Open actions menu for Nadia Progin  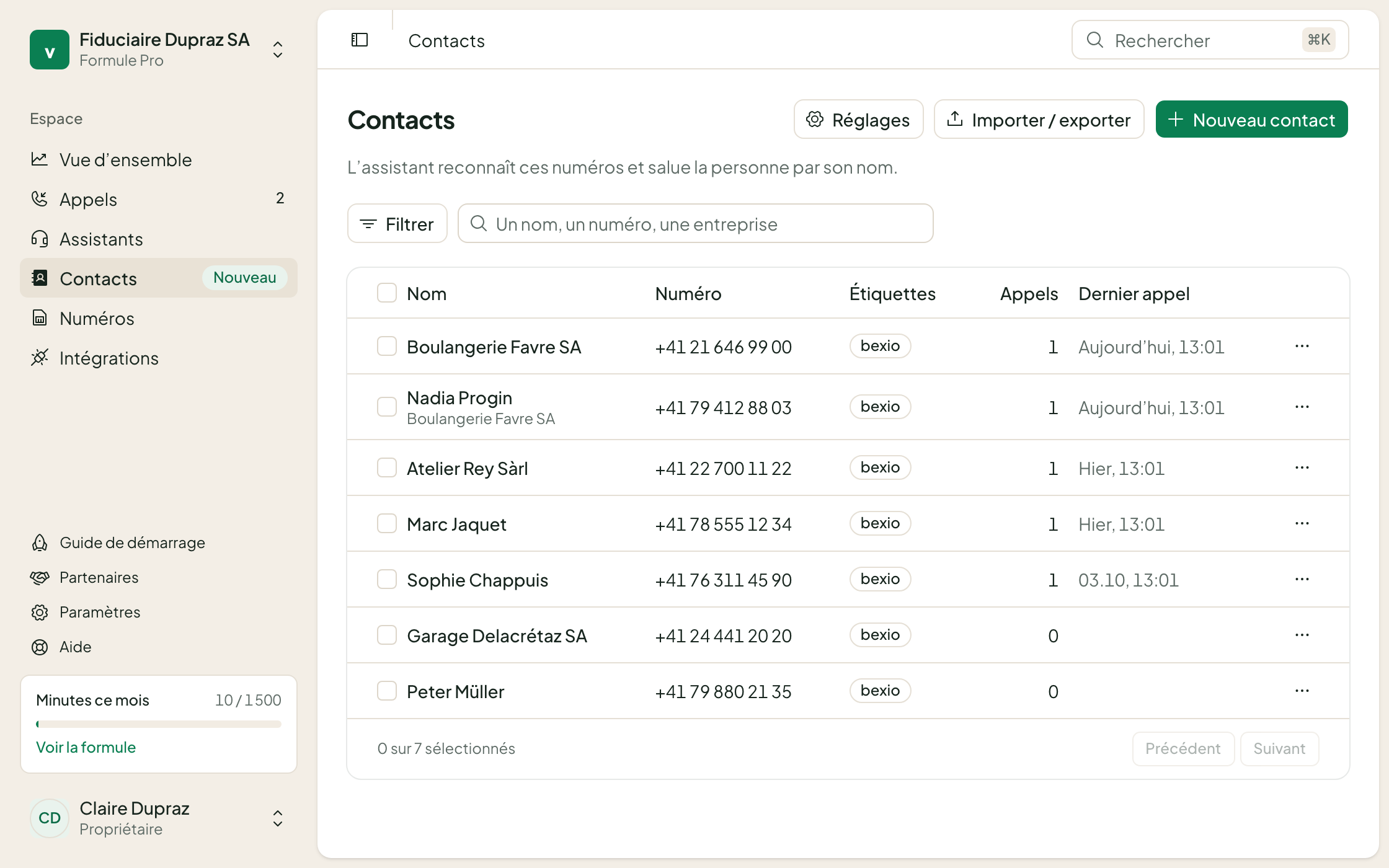1302,407
